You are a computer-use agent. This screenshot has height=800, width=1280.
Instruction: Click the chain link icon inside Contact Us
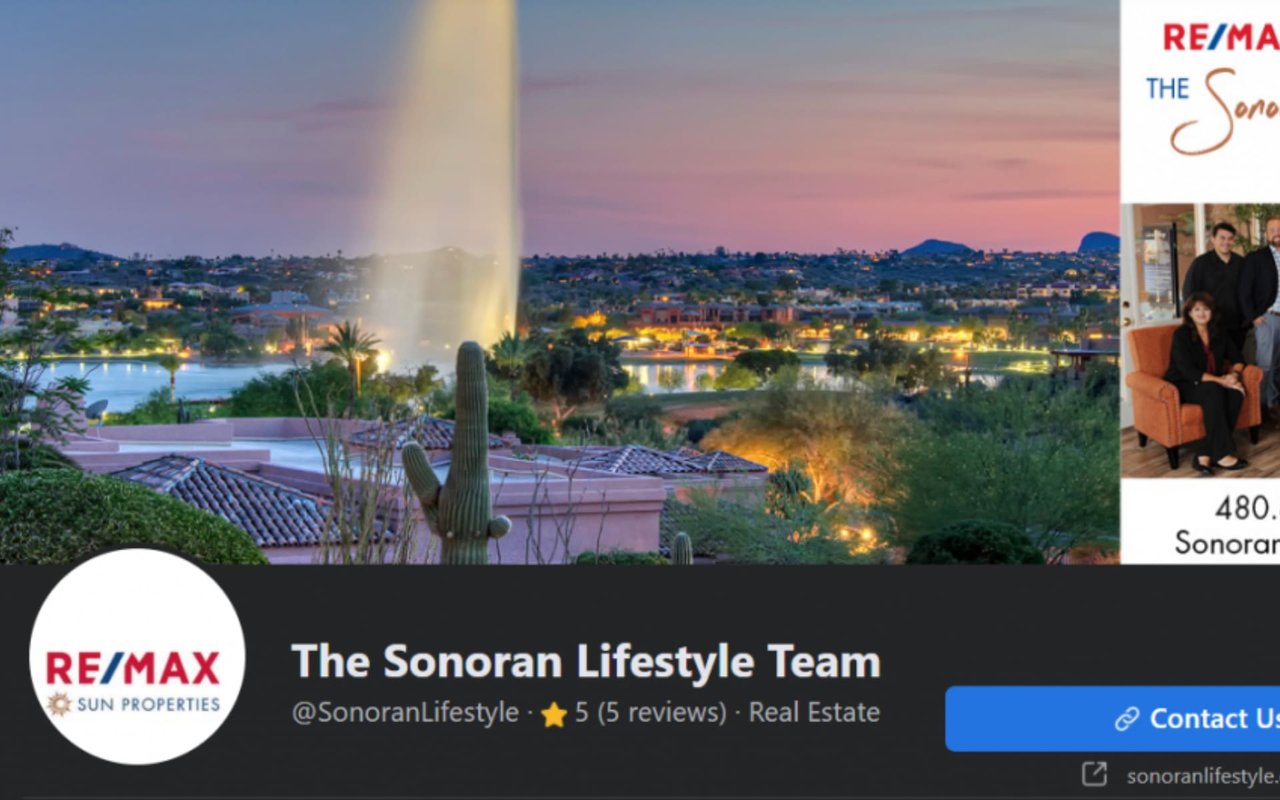point(1127,719)
